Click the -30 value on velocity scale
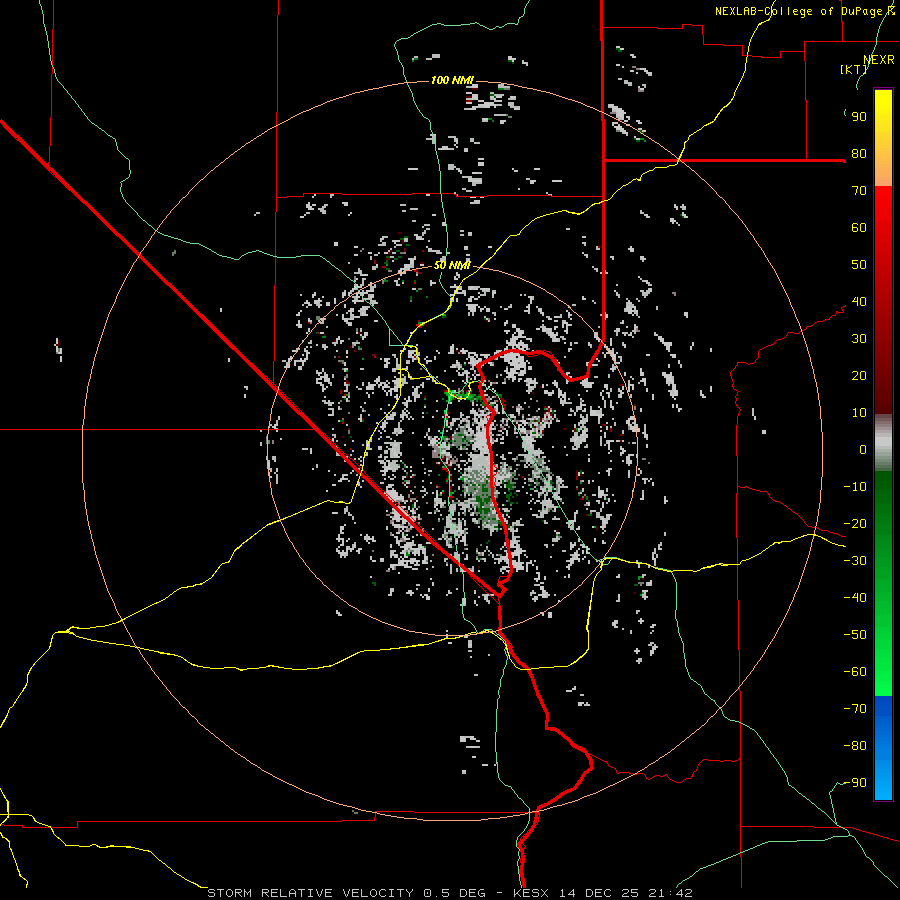This screenshot has width=900, height=900. click(x=855, y=561)
